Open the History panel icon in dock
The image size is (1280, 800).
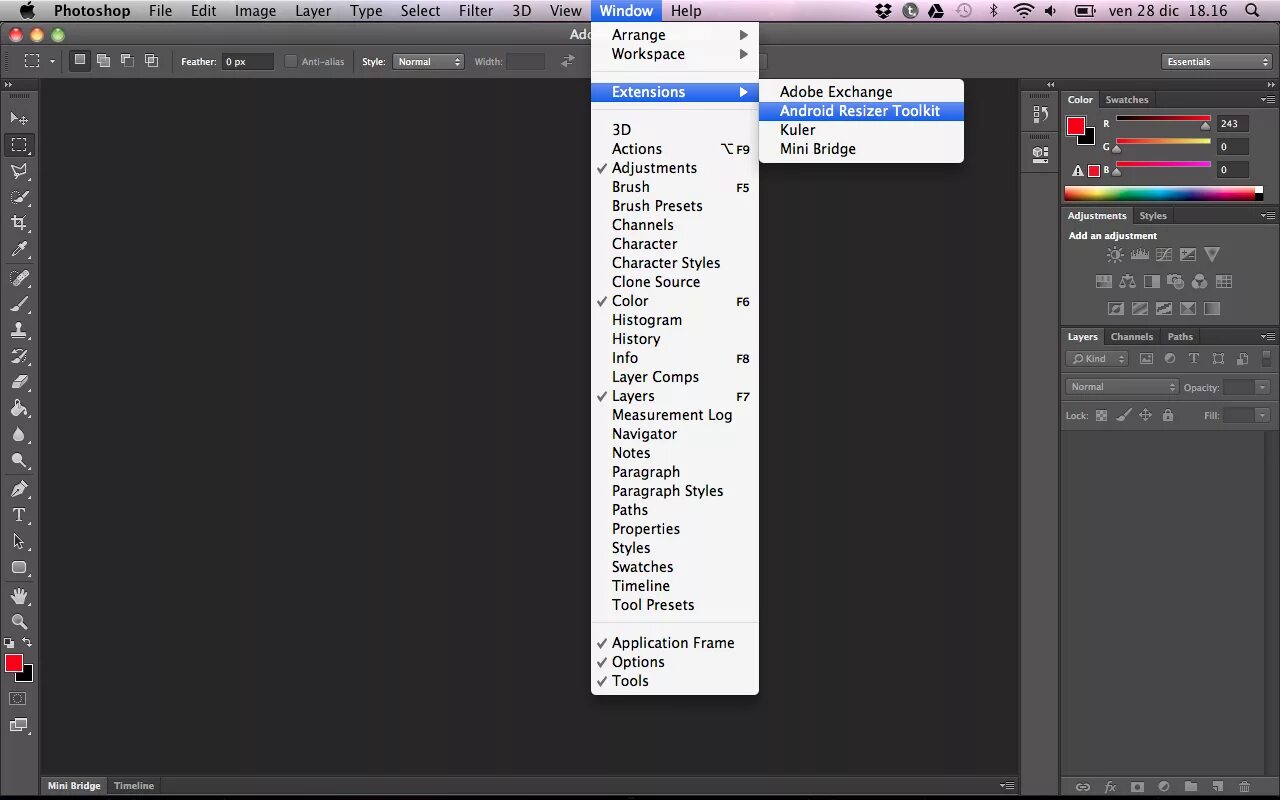click(x=1040, y=115)
